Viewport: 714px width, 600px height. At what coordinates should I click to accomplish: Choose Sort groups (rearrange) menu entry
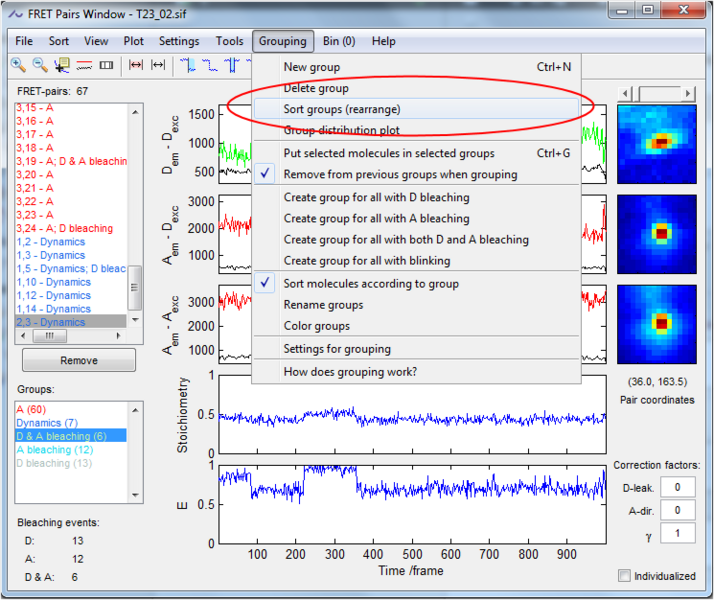tap(342, 109)
